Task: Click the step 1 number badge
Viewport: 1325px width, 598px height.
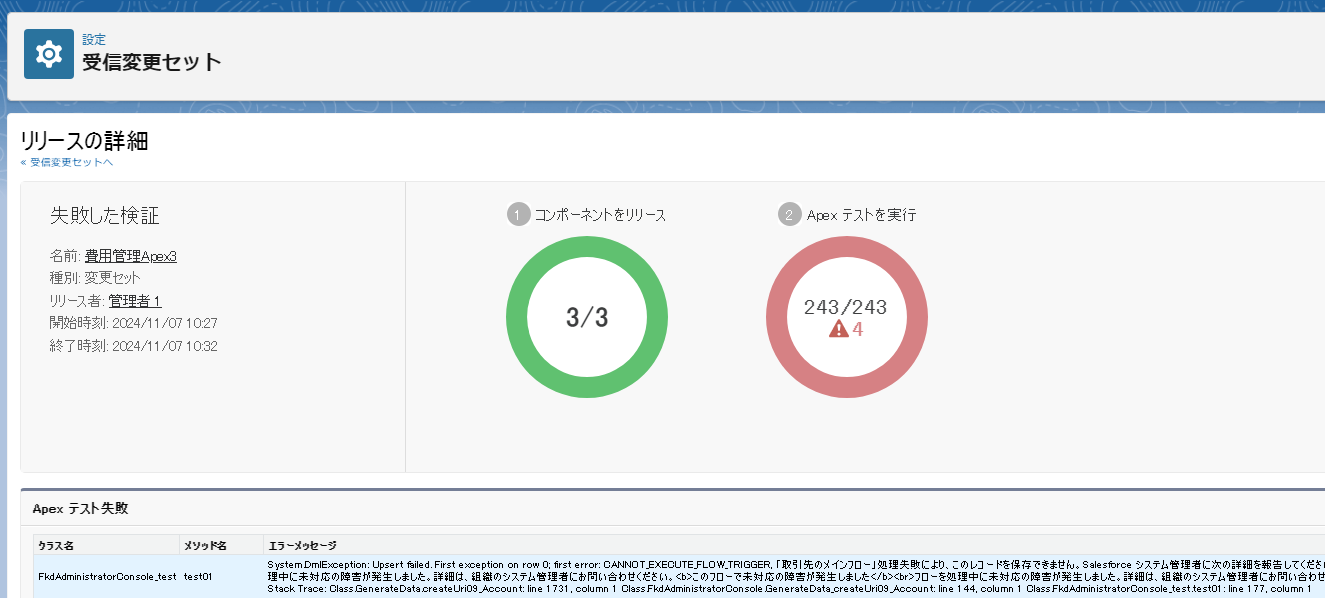Action: pyautogui.click(x=518, y=214)
